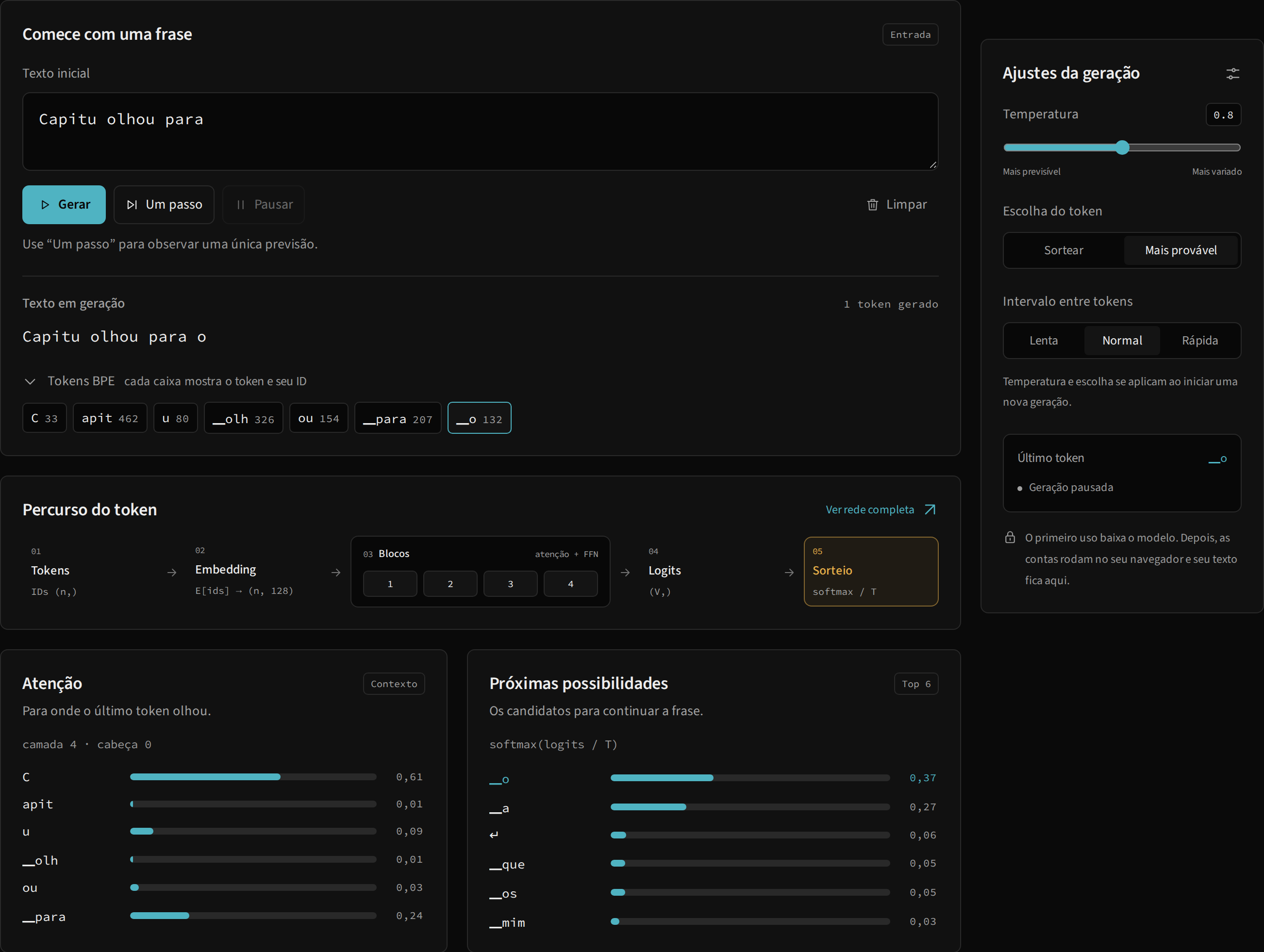1264x952 pixels.
Task: Start generation with the Gerar button
Action: click(x=64, y=204)
